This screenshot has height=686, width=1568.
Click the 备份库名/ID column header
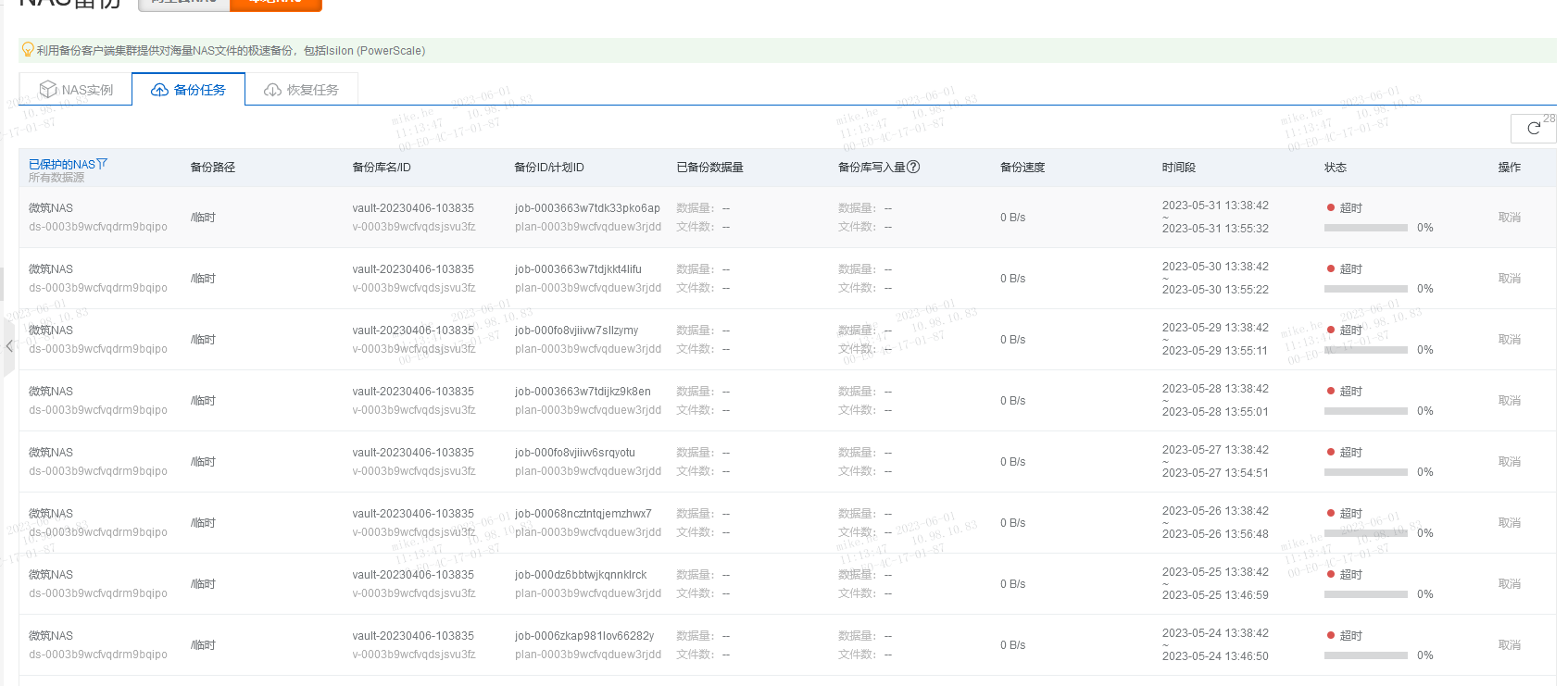[382, 168]
